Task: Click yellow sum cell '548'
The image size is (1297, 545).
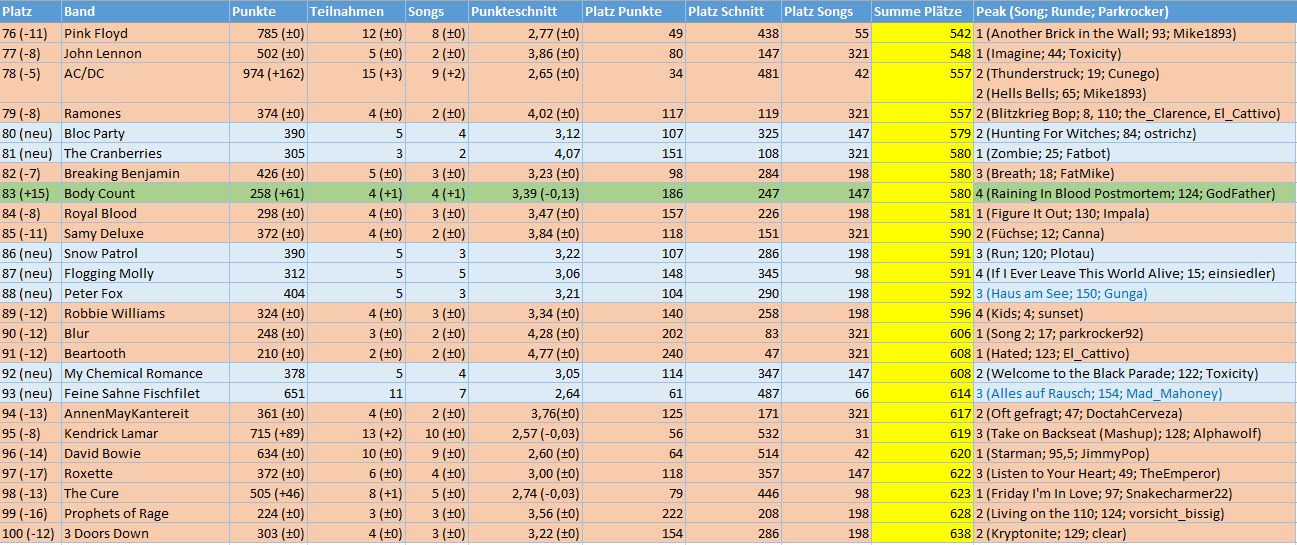Action: [922, 53]
